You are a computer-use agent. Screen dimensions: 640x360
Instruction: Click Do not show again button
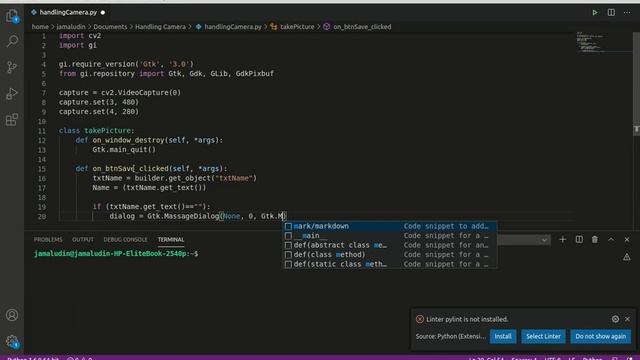(x=600, y=336)
